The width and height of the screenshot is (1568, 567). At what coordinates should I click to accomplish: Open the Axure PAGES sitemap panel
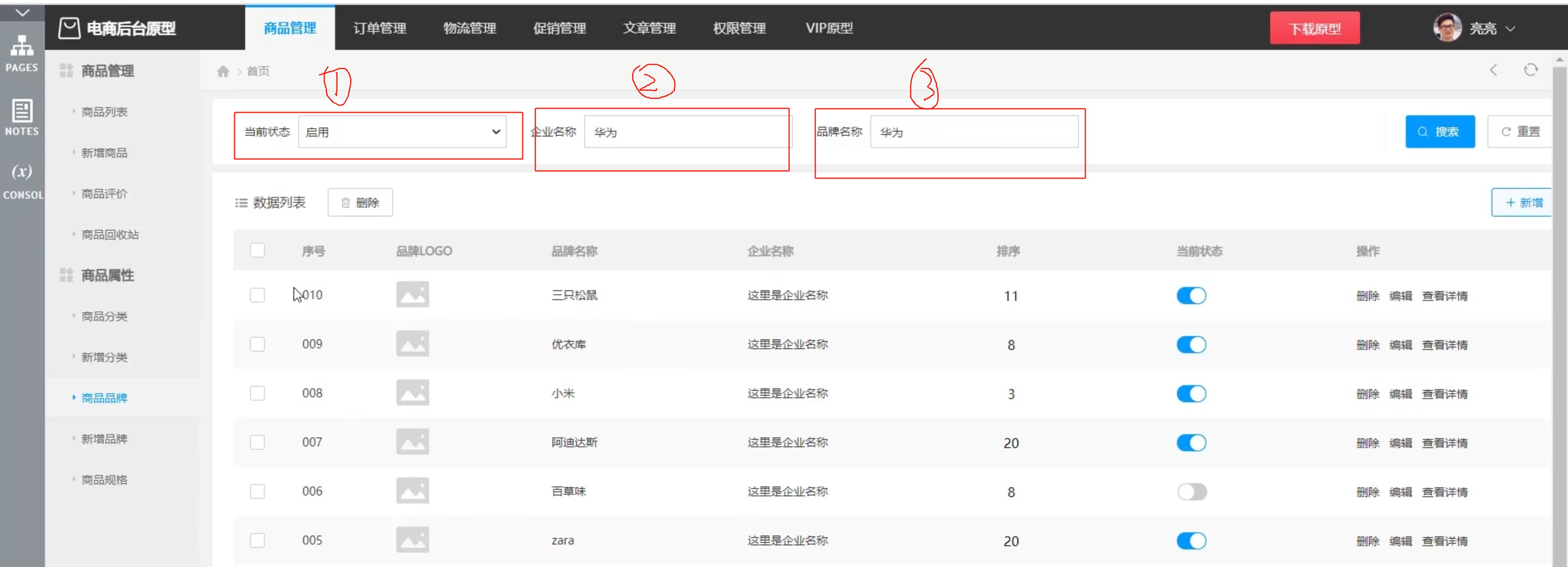[22, 54]
